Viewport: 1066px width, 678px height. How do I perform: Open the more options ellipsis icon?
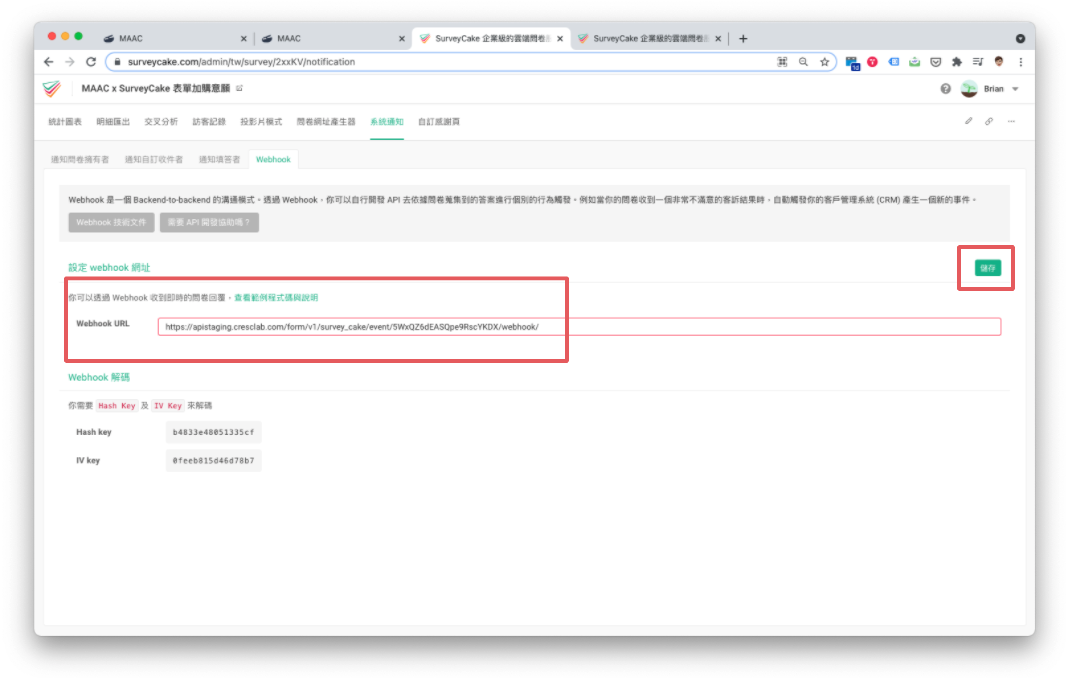pos(1012,121)
